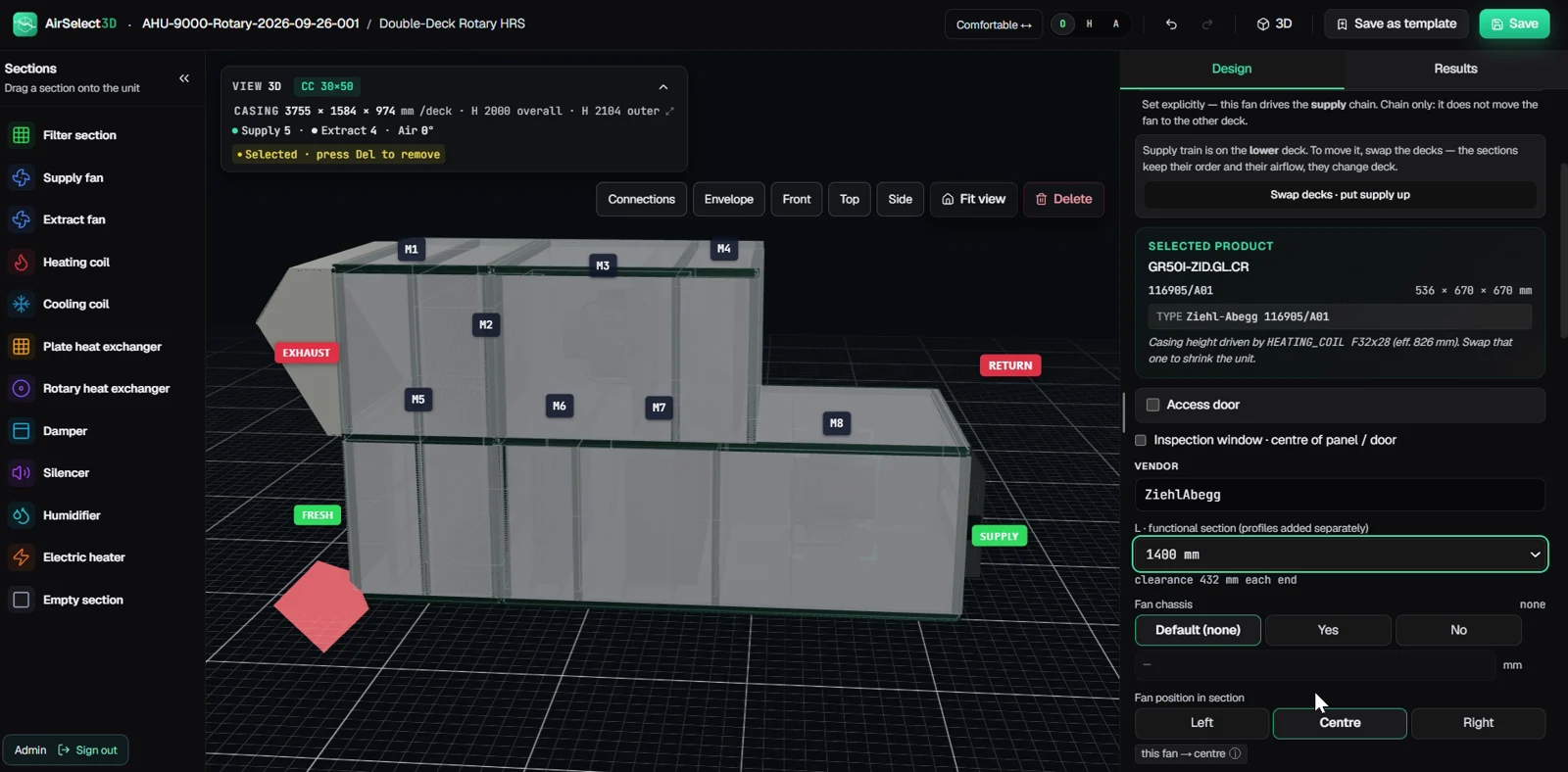Click the undo arrow icon
The image size is (1568, 772).
click(x=1171, y=24)
